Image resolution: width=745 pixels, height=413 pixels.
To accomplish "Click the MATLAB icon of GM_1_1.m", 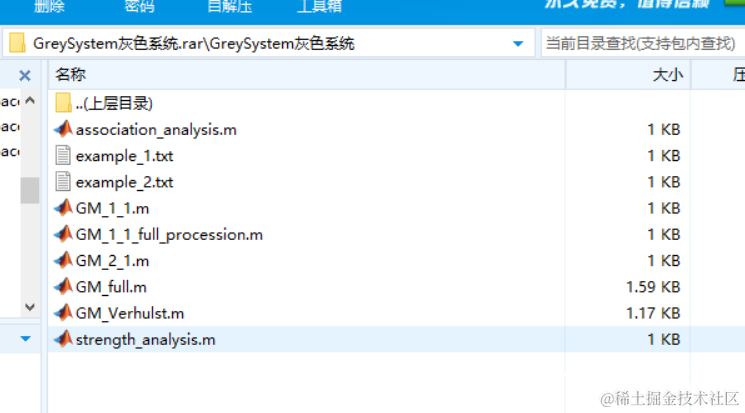I will 63,208.
